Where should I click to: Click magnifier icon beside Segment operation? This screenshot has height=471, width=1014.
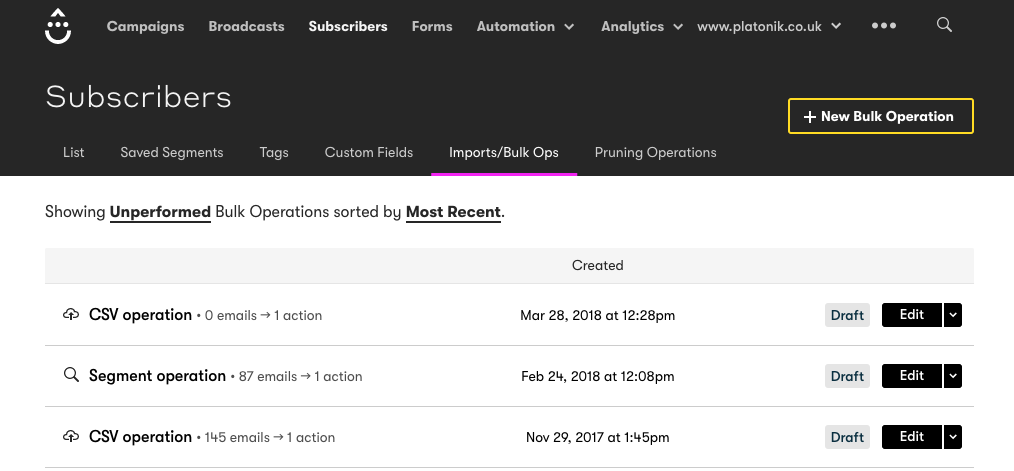(71, 376)
